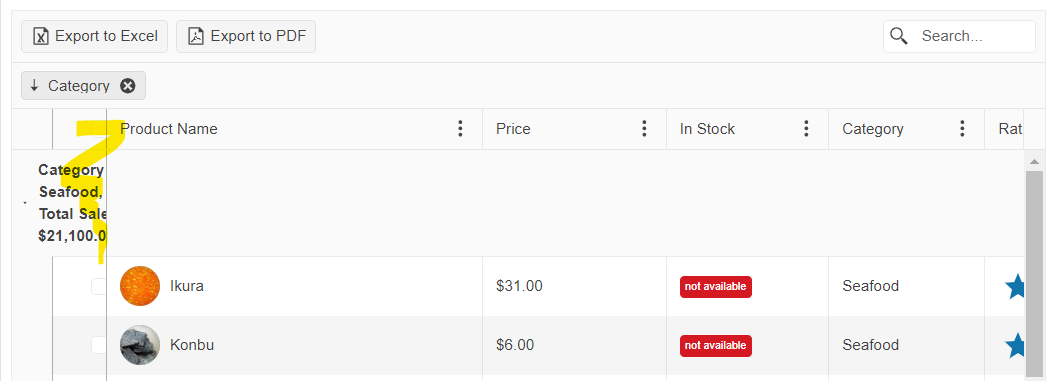The height and width of the screenshot is (381, 1053).
Task: Click the grid vertical scrollbar thumb
Action: click(1034, 272)
